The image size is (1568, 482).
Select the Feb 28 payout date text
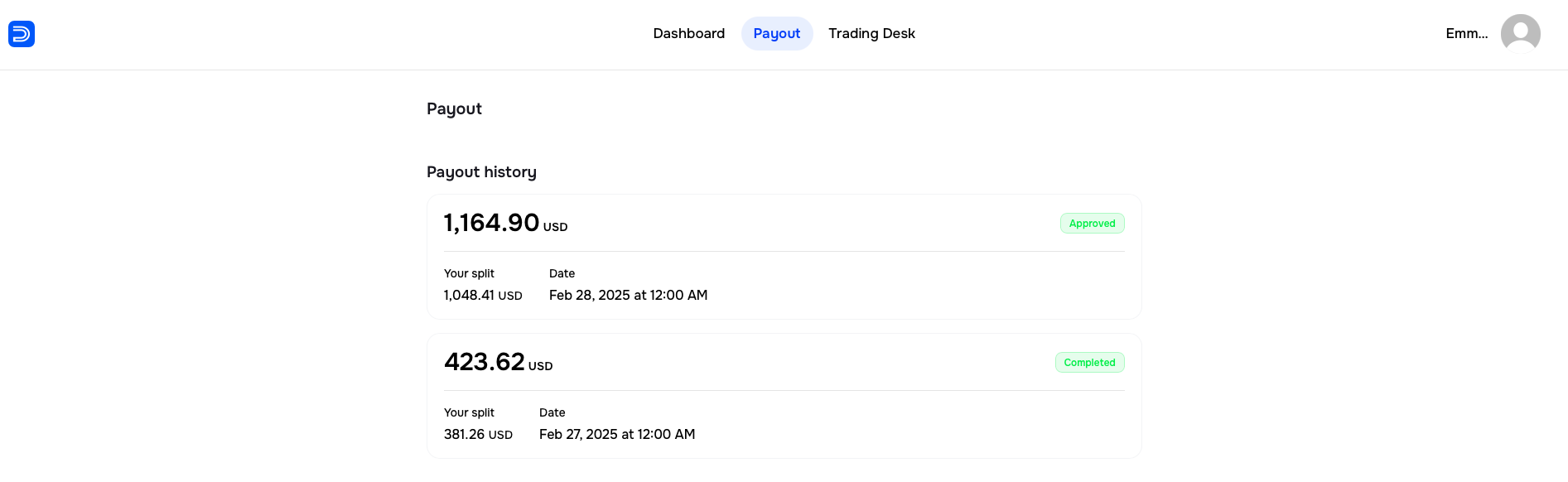coord(628,295)
